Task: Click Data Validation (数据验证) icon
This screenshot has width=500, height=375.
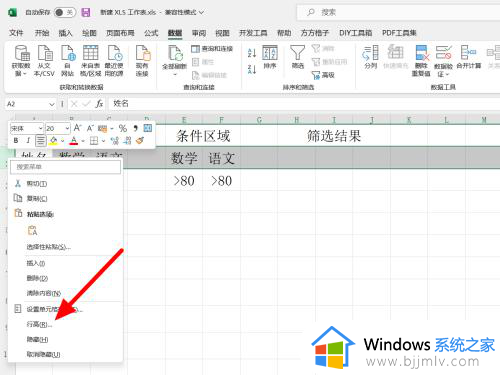Action: (443, 53)
